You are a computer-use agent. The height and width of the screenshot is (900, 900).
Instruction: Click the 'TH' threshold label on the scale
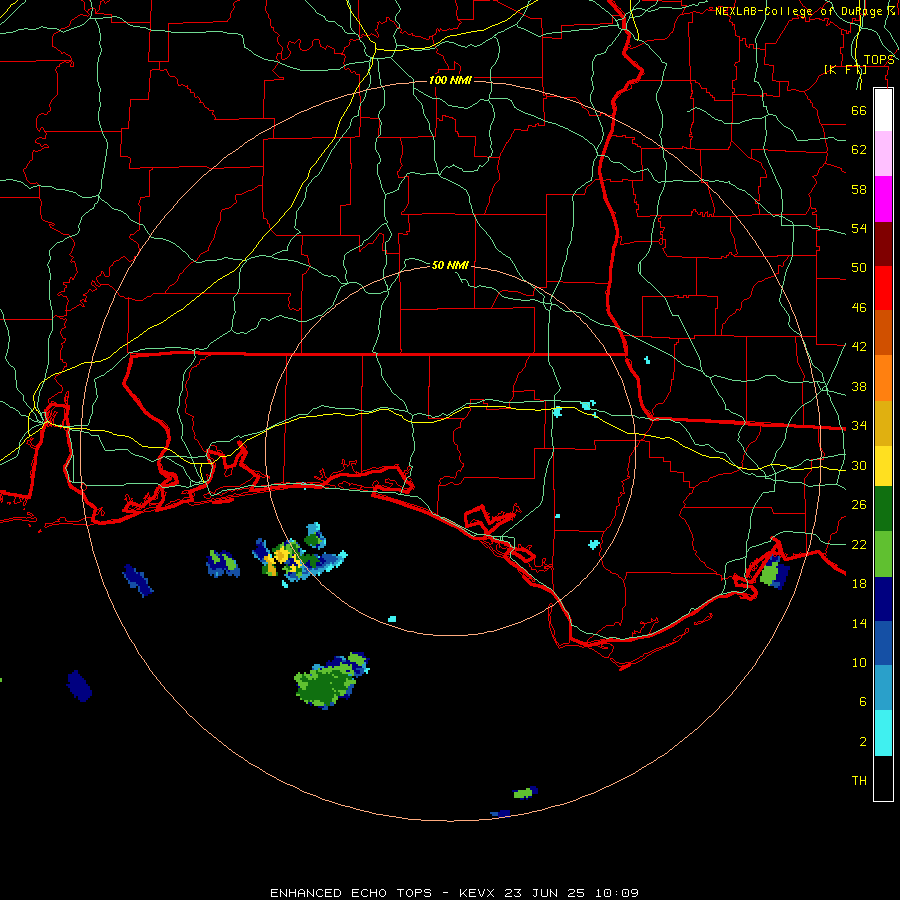[859, 781]
